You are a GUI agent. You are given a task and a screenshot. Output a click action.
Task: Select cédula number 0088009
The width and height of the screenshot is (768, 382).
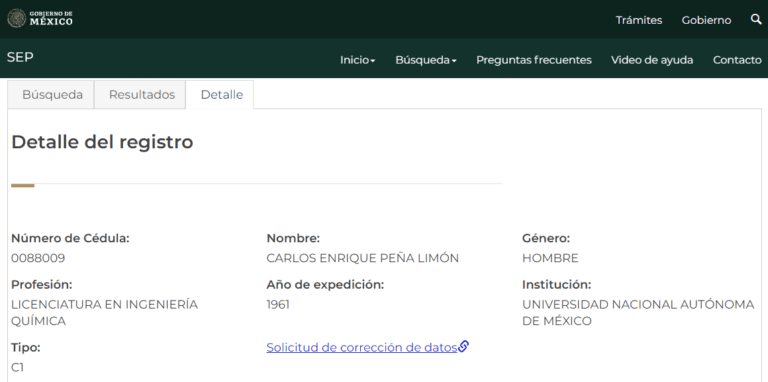pyautogui.click(x=38, y=258)
